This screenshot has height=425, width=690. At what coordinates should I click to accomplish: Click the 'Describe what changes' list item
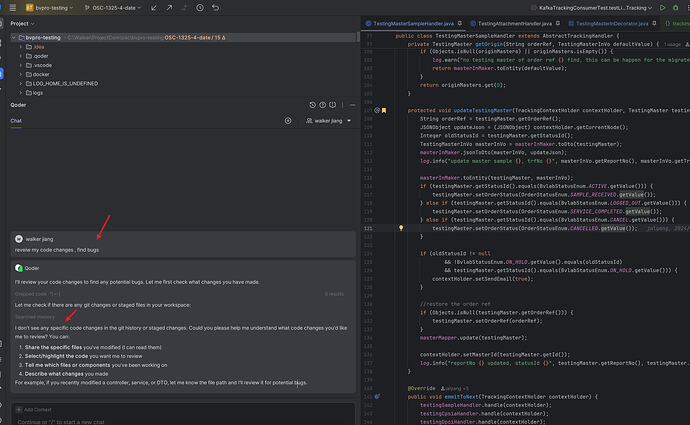tap(66, 374)
